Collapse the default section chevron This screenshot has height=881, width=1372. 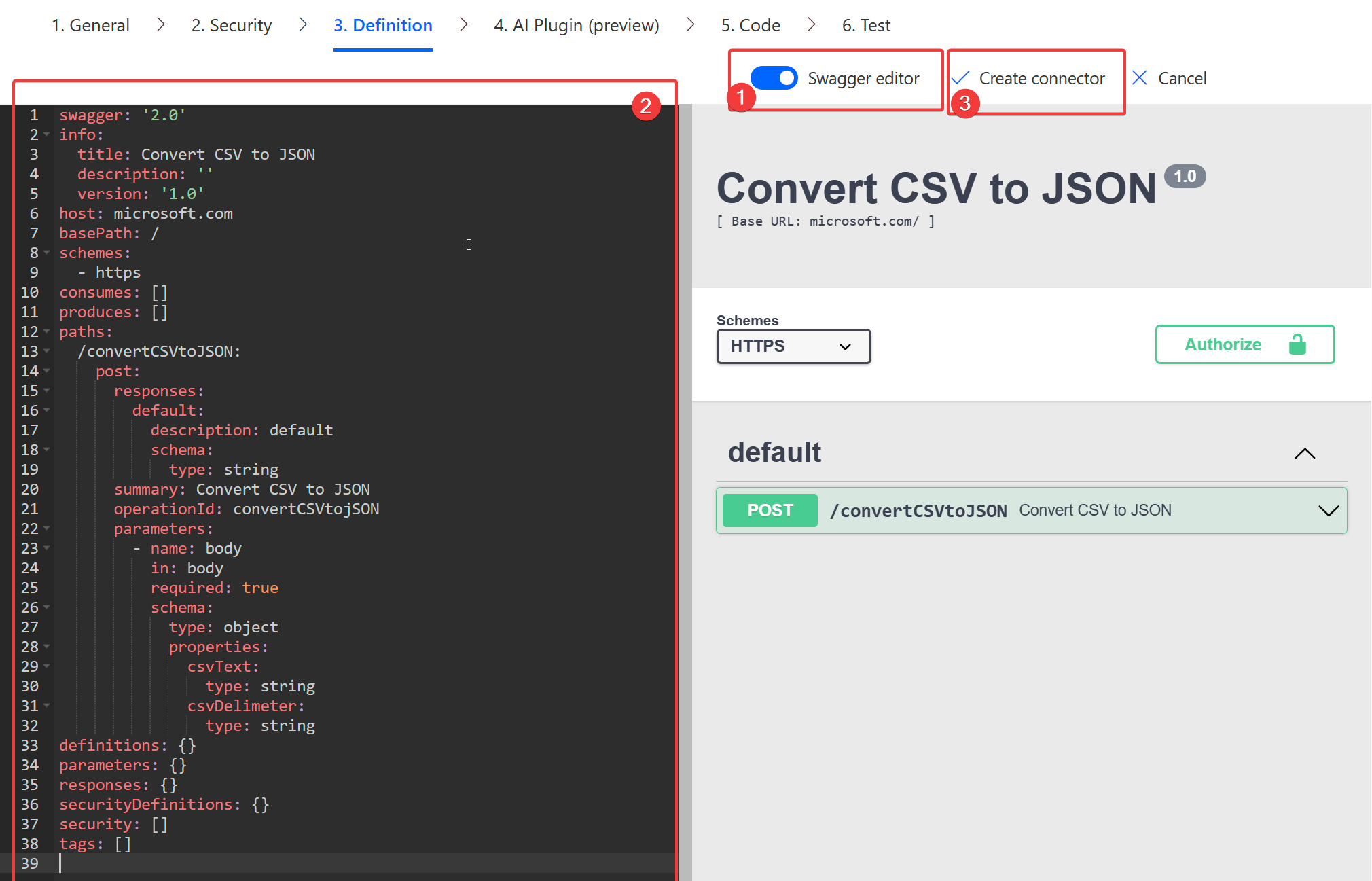coord(1305,453)
